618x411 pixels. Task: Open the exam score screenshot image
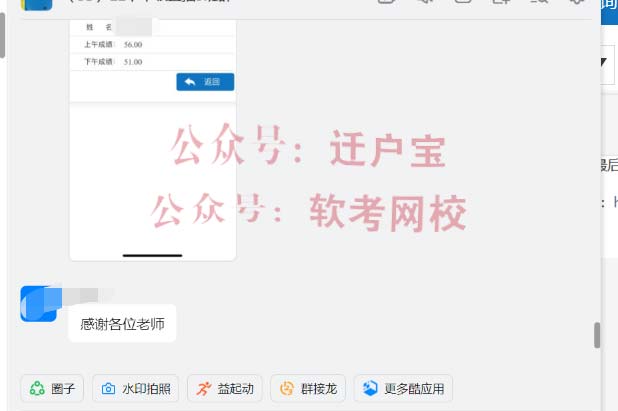[x=153, y=140]
